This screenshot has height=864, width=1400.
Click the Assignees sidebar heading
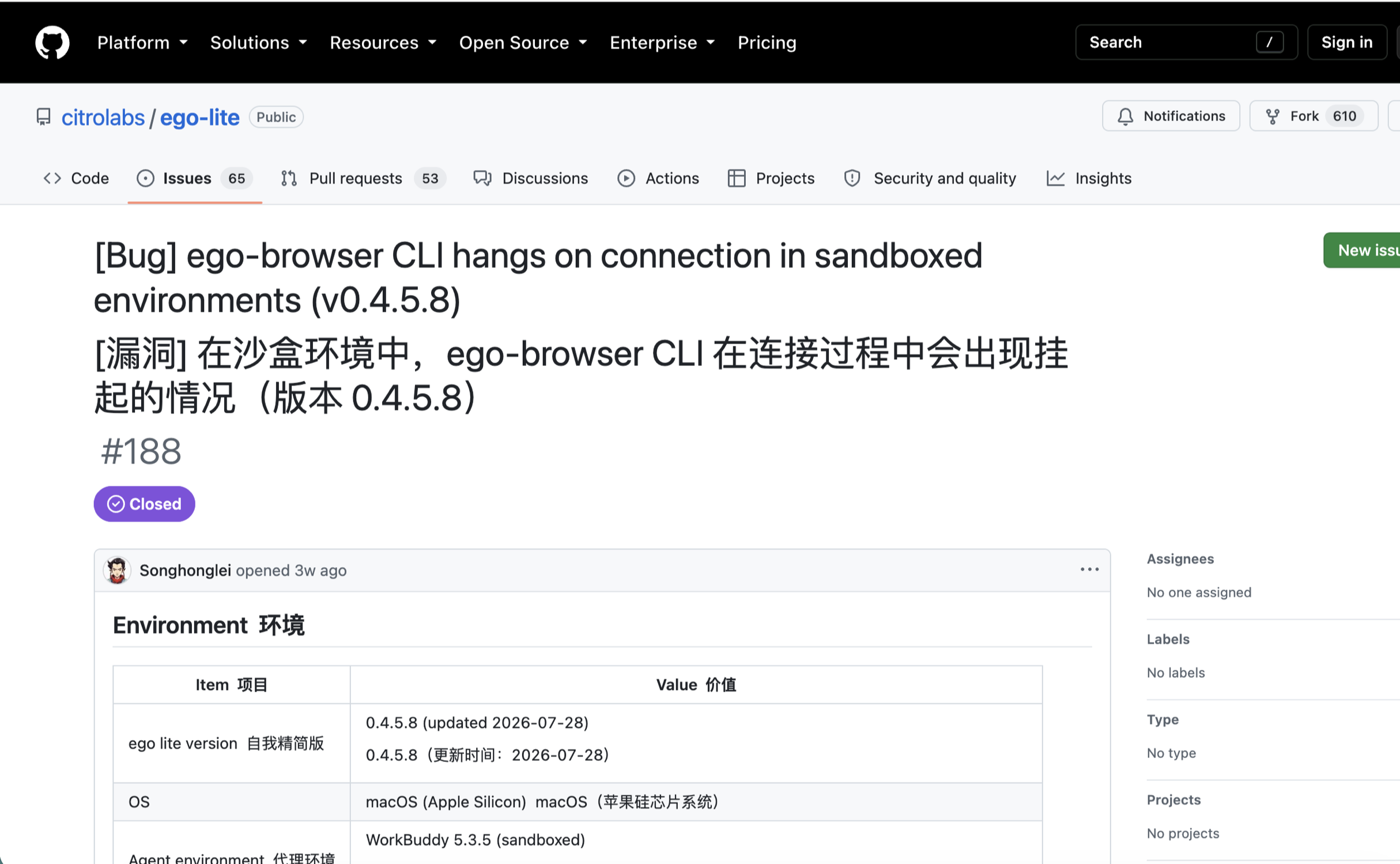(x=1180, y=559)
